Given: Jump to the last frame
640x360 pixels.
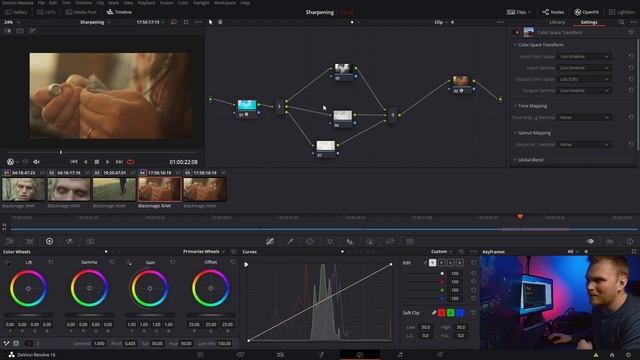Looking at the screenshot, I should click(119, 162).
